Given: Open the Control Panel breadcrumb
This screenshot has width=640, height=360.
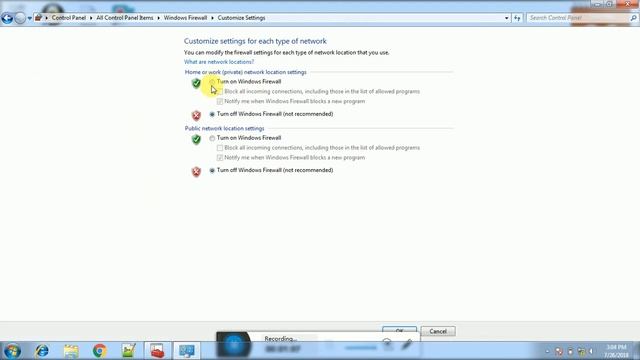Looking at the screenshot, I should (69, 18).
